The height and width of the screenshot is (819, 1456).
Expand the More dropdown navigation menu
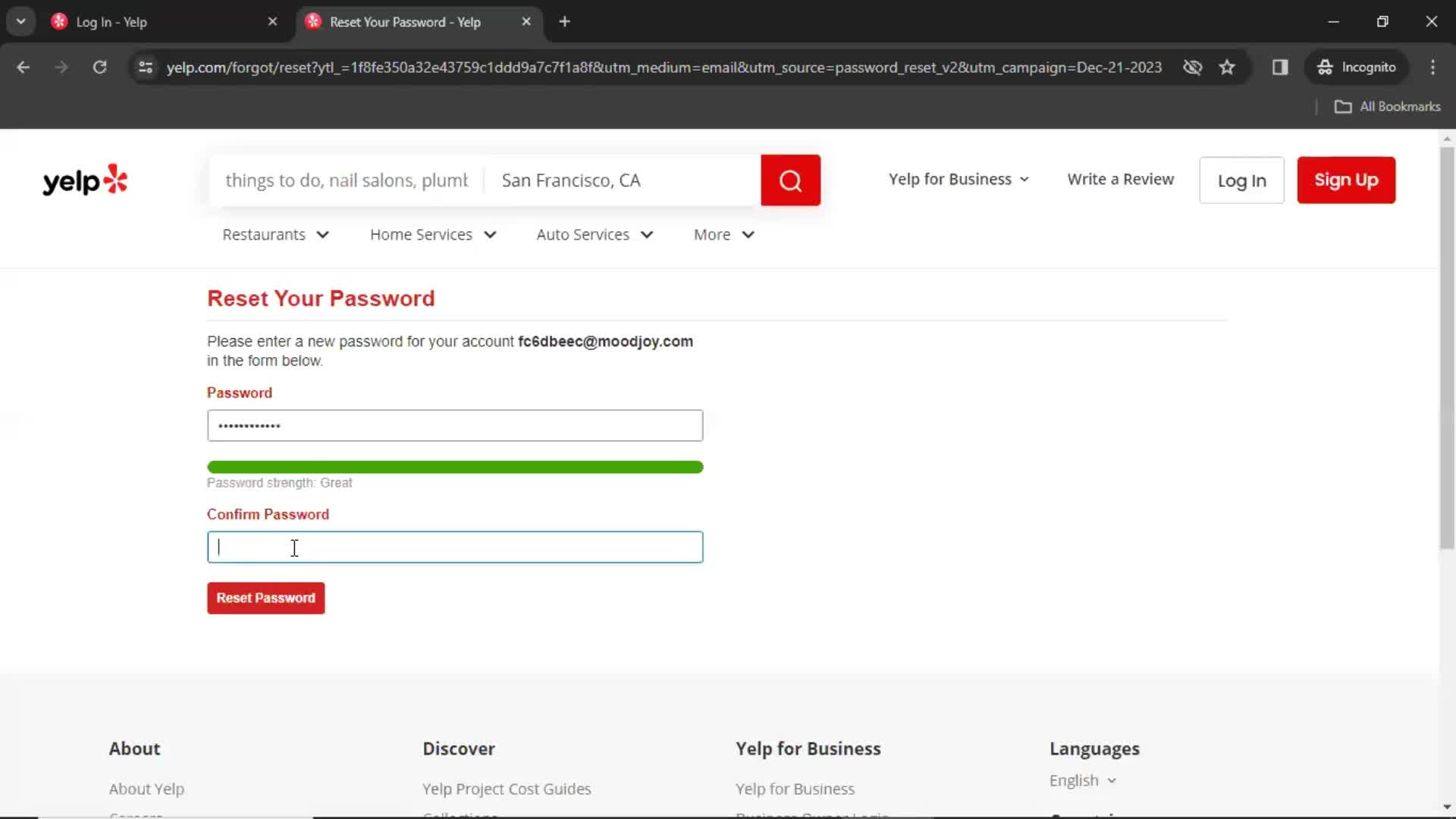point(725,234)
